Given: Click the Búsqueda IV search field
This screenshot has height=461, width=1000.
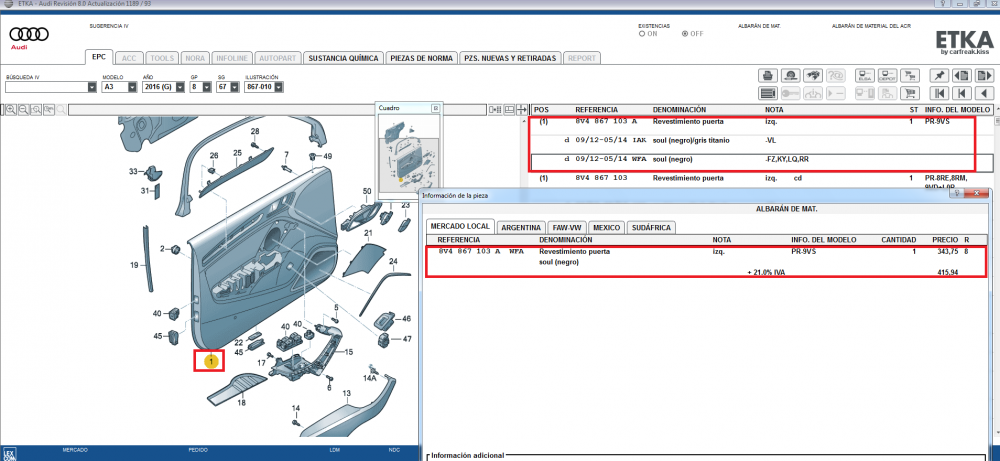Looking at the screenshot, I should 48,87.
